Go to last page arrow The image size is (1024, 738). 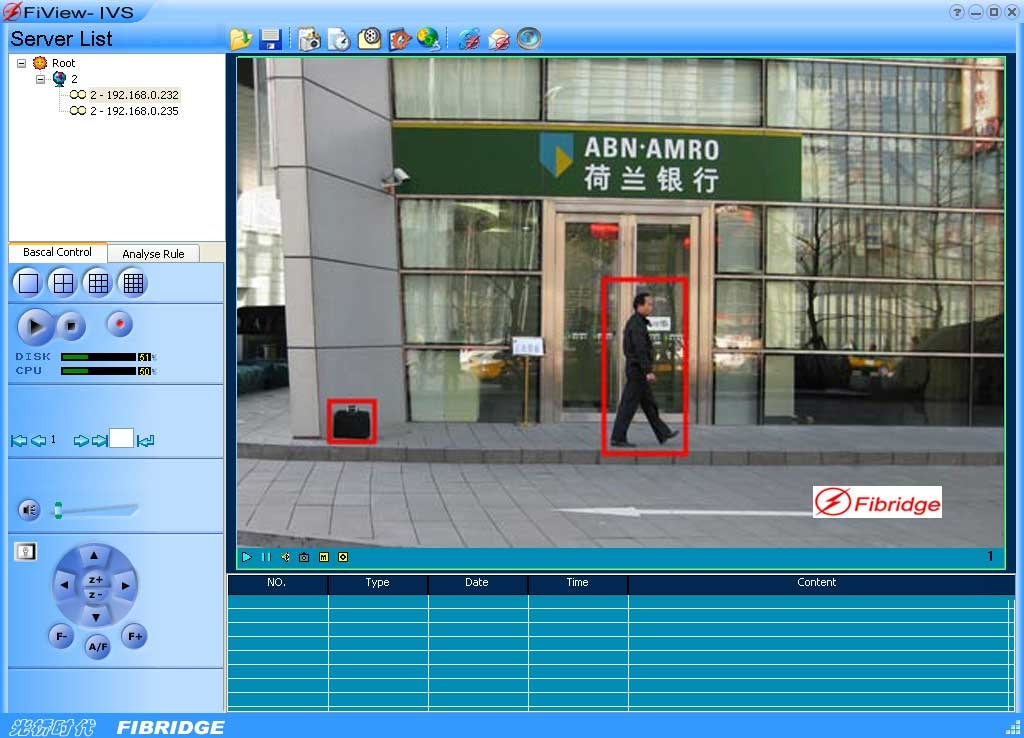pos(100,441)
